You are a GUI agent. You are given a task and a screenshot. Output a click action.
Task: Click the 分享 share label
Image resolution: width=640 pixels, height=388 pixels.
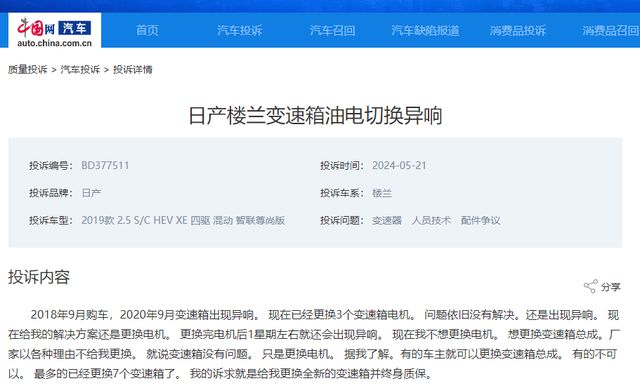click(x=611, y=287)
